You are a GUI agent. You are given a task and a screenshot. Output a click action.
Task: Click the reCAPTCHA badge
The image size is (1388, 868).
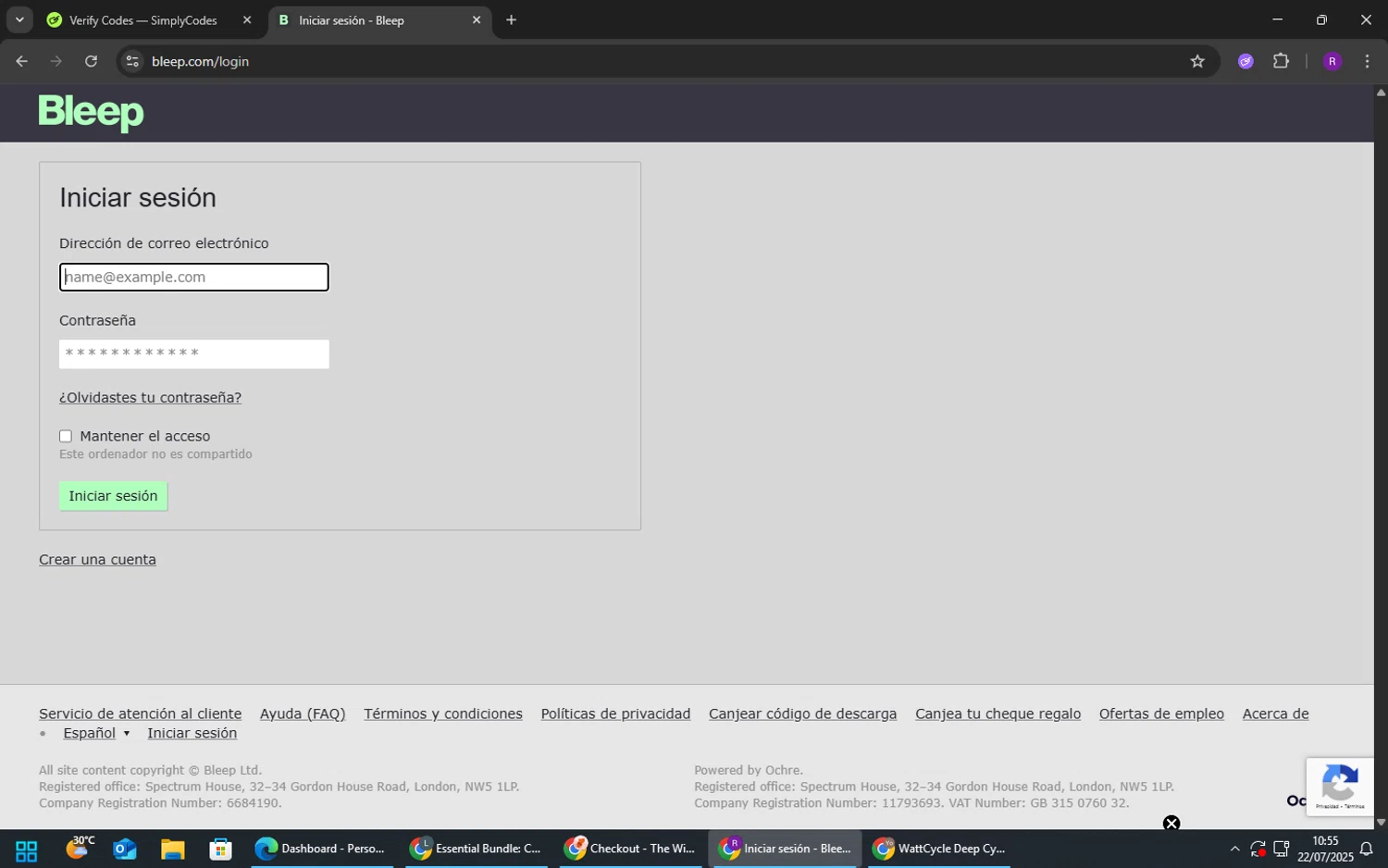pos(1340,787)
